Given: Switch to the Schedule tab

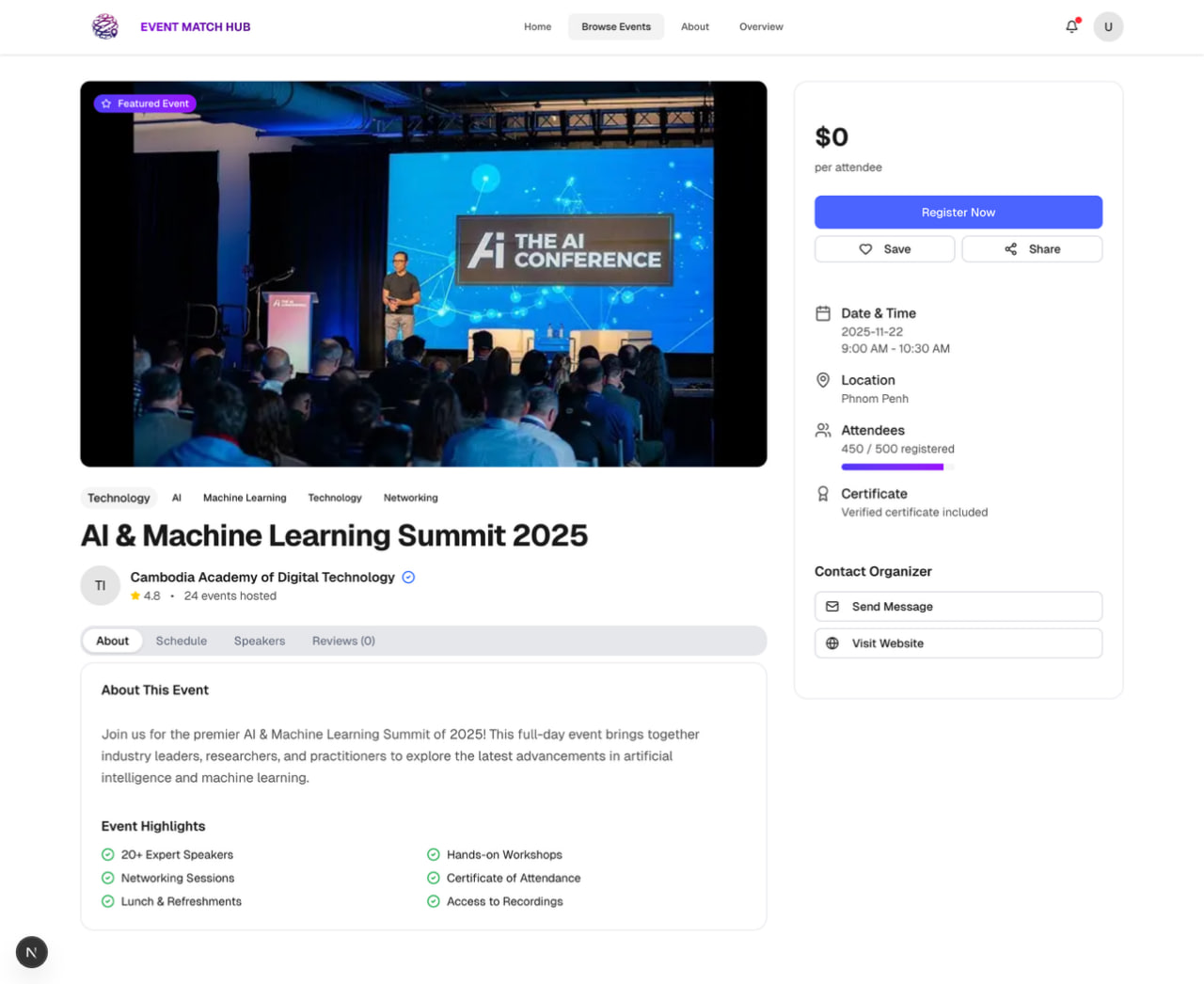Looking at the screenshot, I should pyautogui.click(x=182, y=641).
